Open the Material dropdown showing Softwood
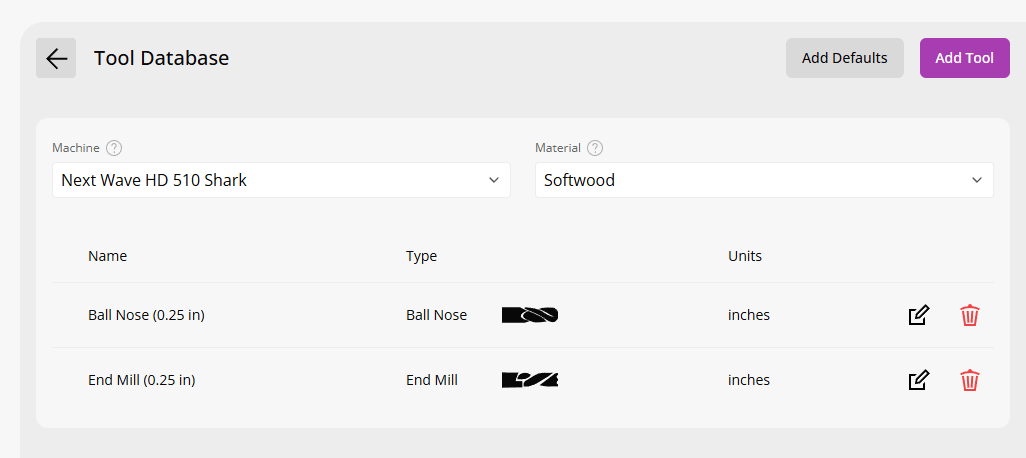 (764, 180)
